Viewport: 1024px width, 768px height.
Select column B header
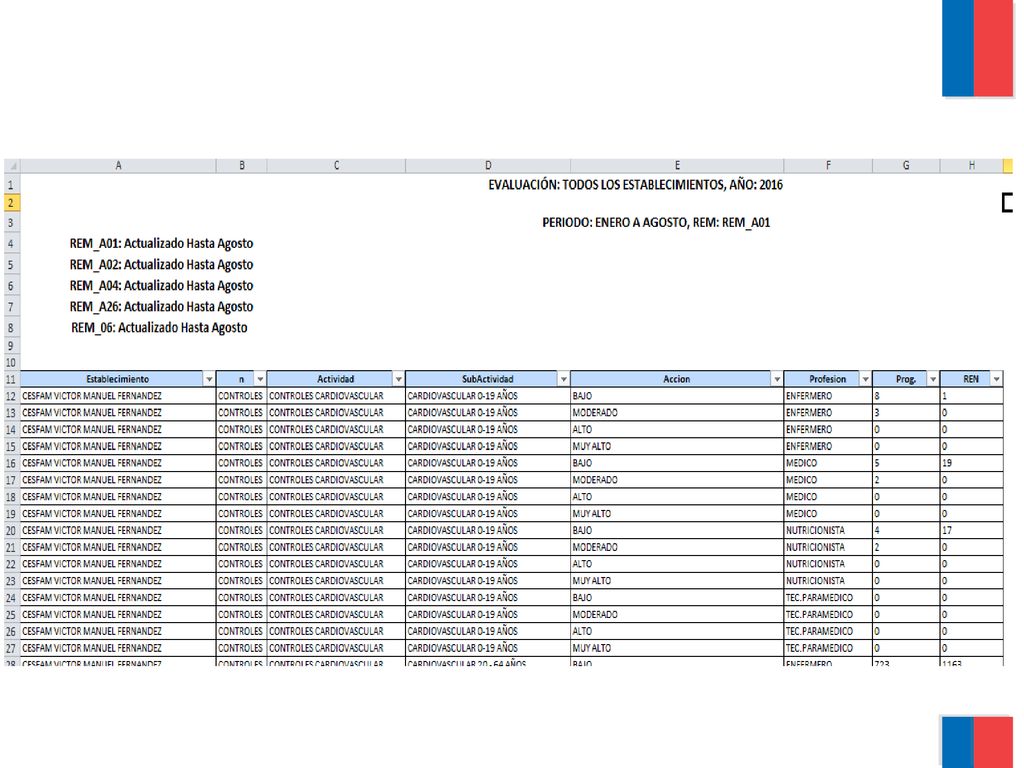242,166
